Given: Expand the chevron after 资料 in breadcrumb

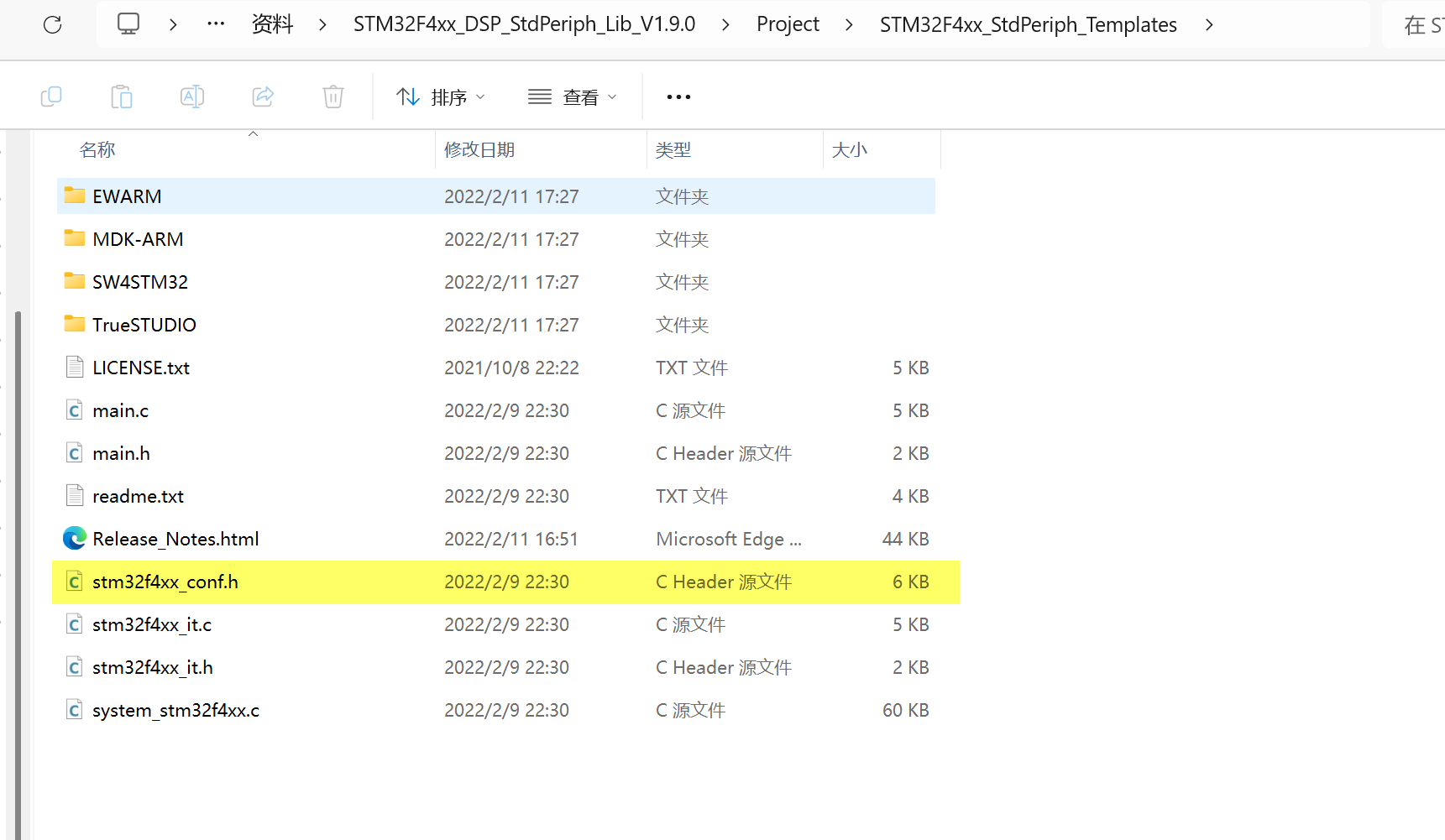Looking at the screenshot, I should pos(322,24).
